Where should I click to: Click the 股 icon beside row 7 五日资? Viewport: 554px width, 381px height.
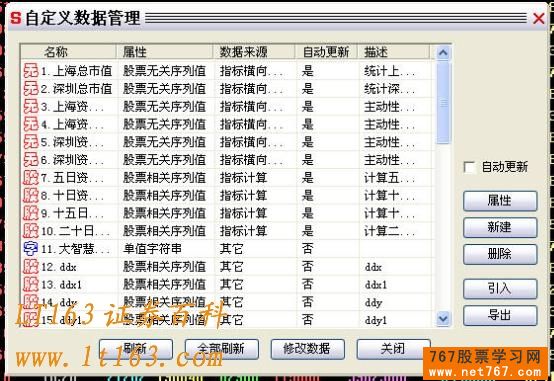pyautogui.click(x=31, y=177)
